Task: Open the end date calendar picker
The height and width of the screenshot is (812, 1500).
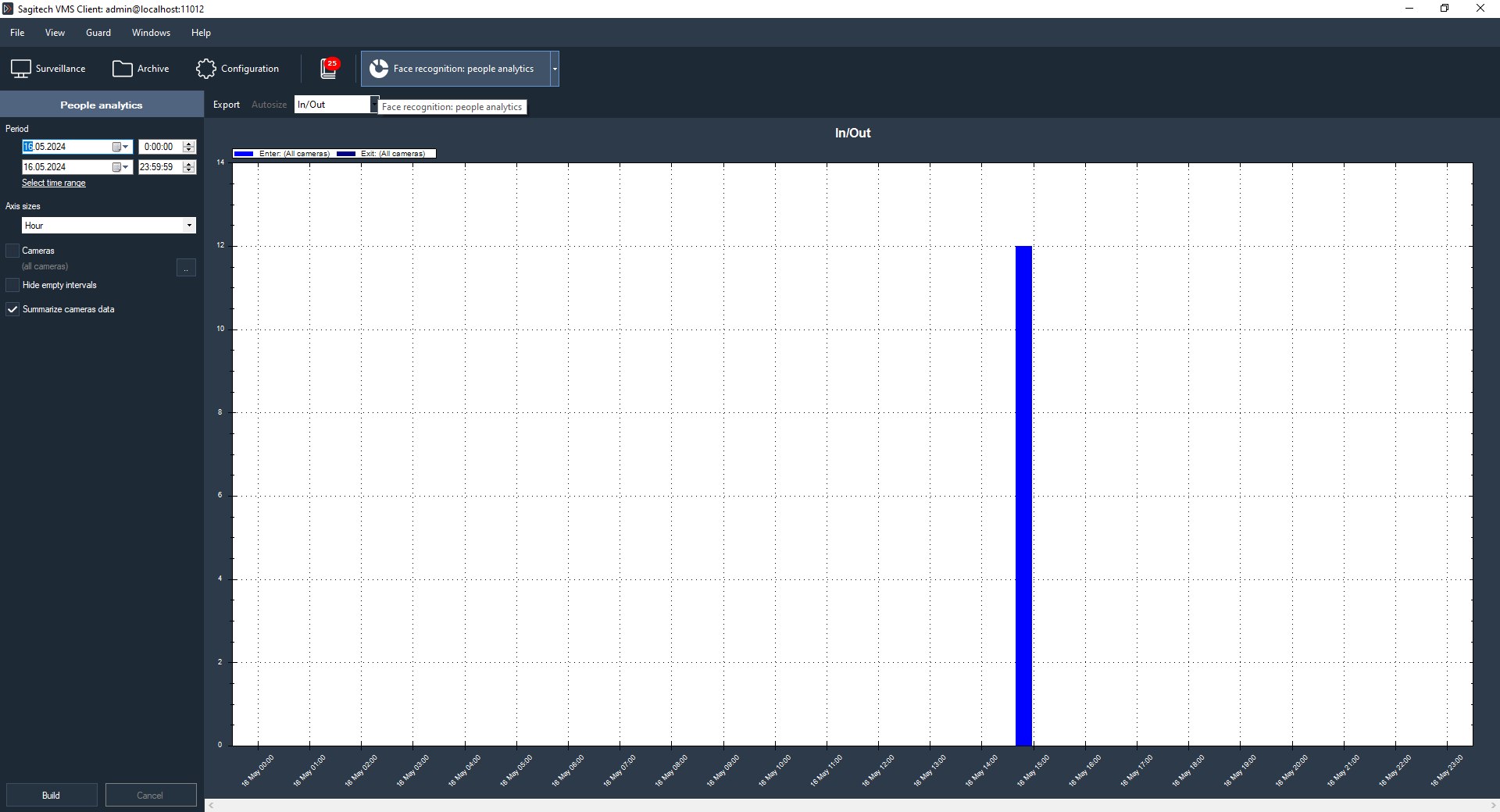Action: (120, 167)
